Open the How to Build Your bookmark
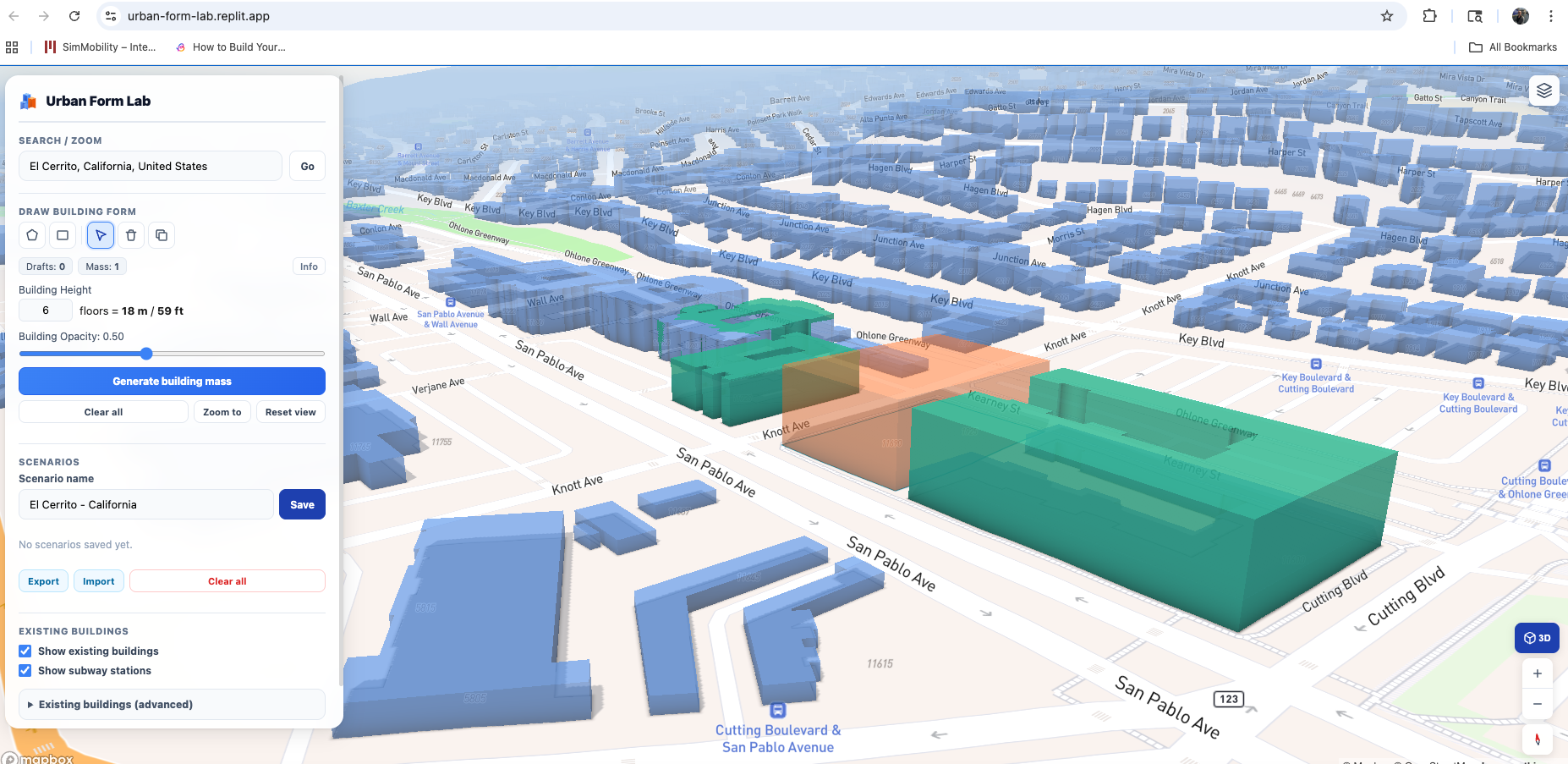The width and height of the screenshot is (1568, 764). tap(230, 47)
